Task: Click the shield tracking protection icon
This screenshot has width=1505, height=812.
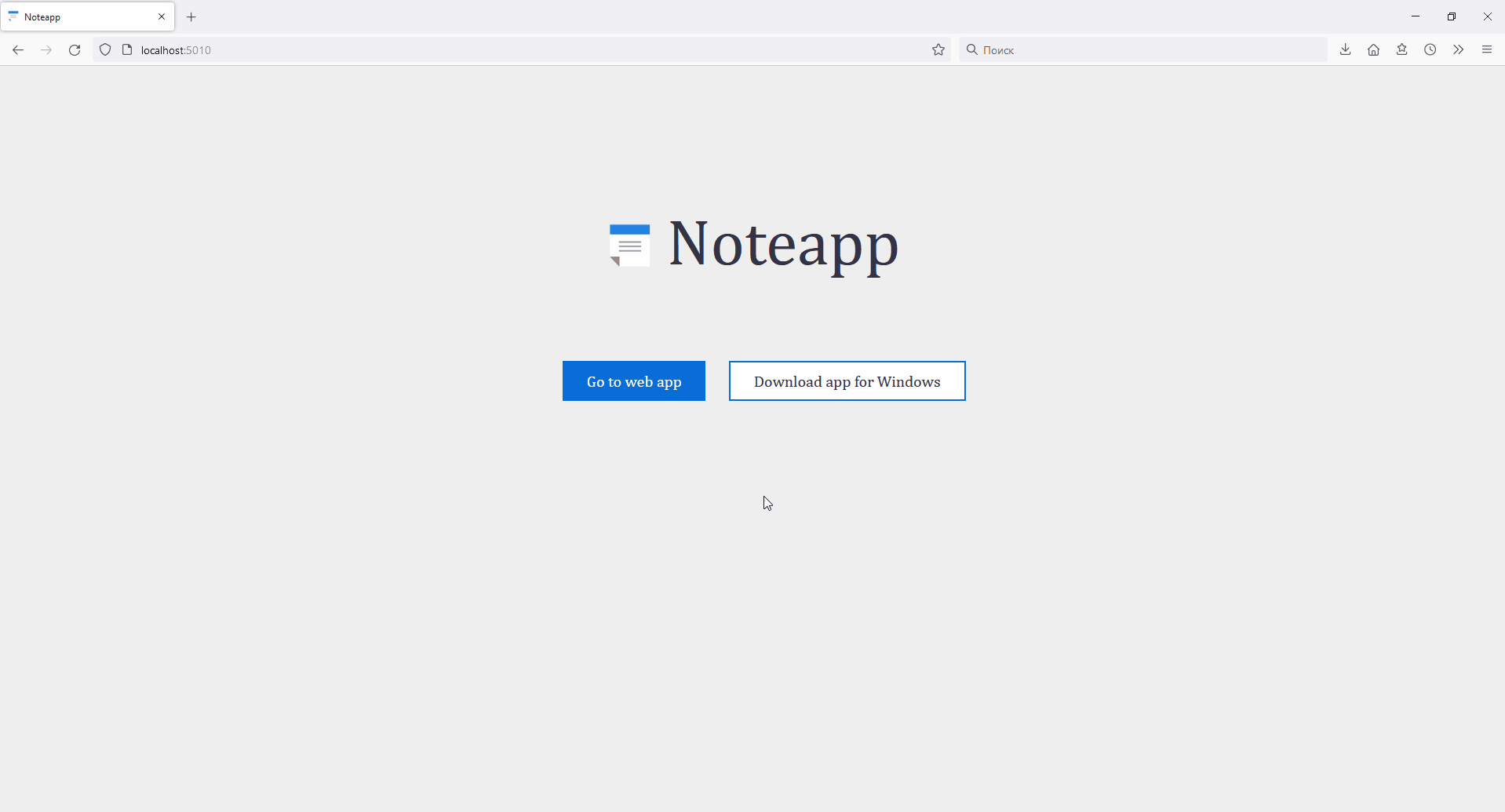Action: pyautogui.click(x=104, y=49)
